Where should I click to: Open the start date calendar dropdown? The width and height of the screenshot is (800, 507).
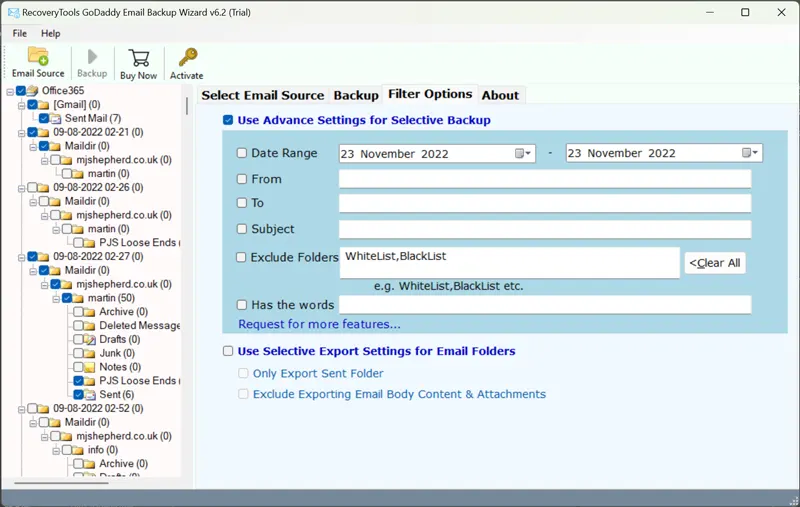524,154
